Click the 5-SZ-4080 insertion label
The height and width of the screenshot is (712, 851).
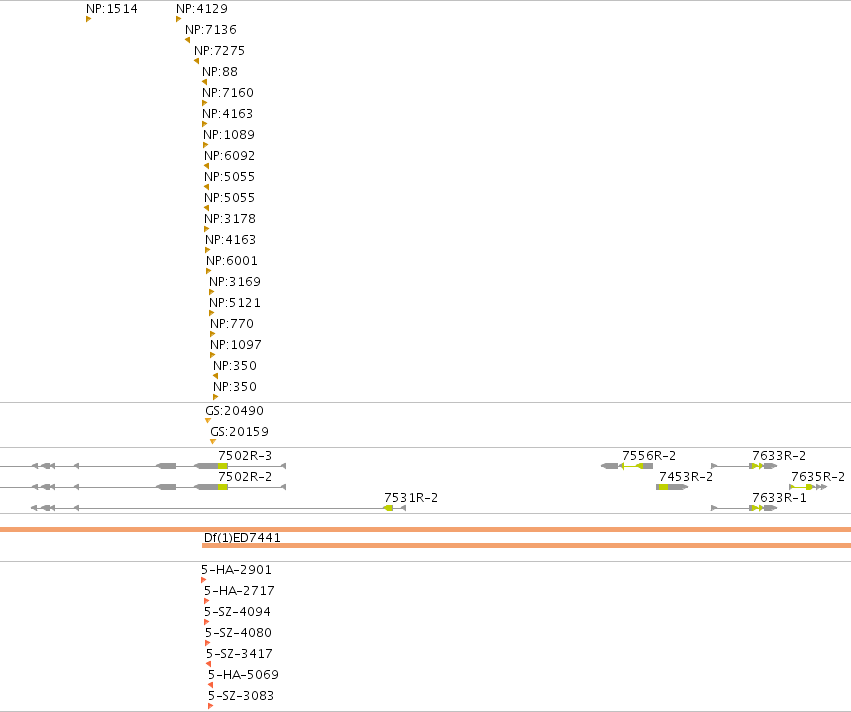click(238, 633)
